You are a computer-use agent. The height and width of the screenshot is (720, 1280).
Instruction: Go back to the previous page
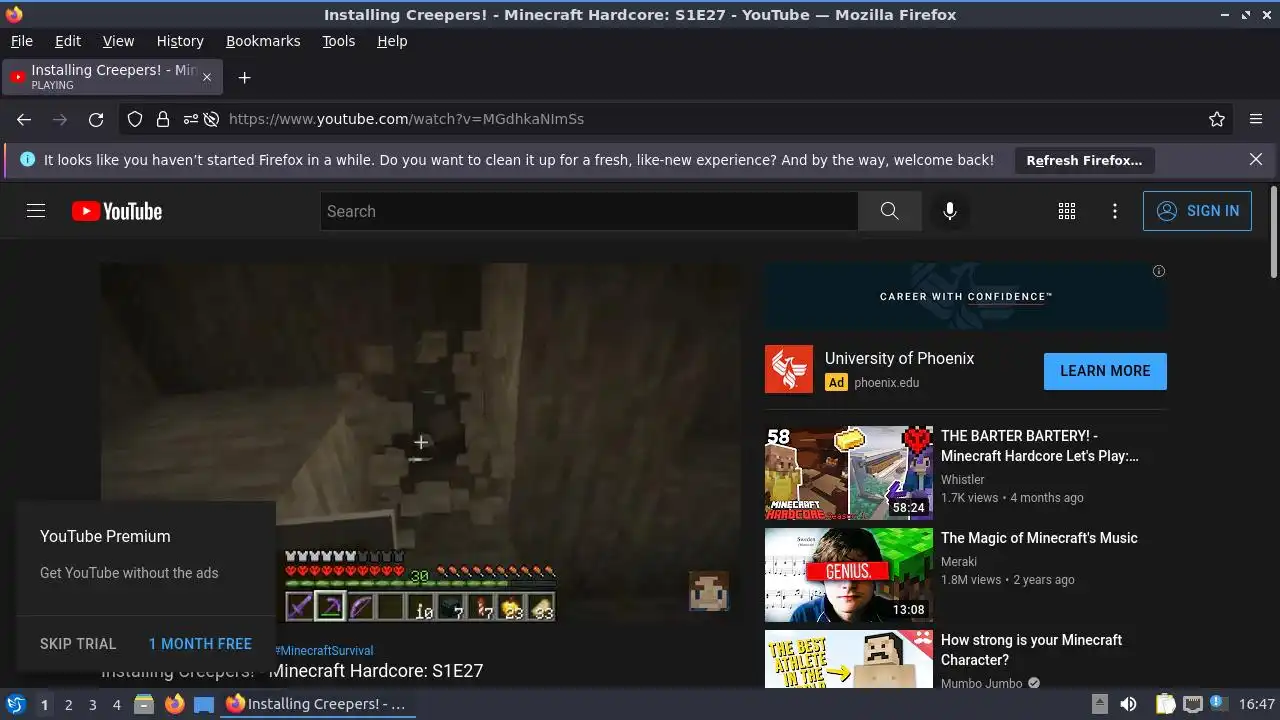tap(24, 119)
